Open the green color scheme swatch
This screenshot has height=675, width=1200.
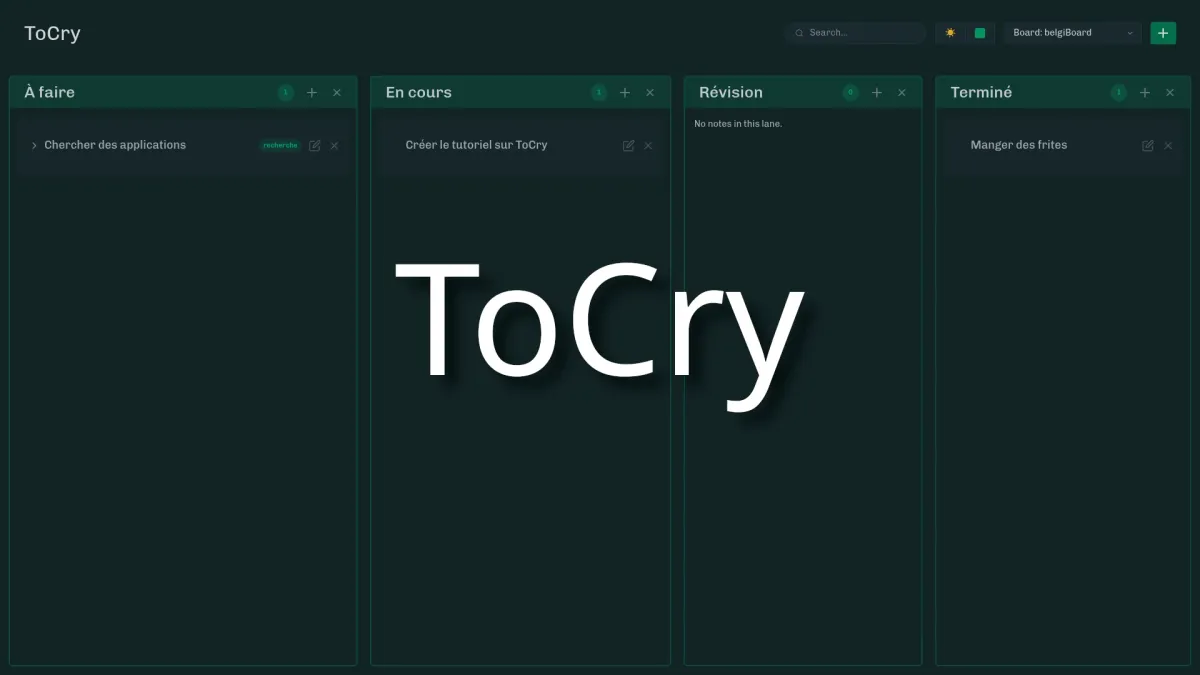click(980, 33)
